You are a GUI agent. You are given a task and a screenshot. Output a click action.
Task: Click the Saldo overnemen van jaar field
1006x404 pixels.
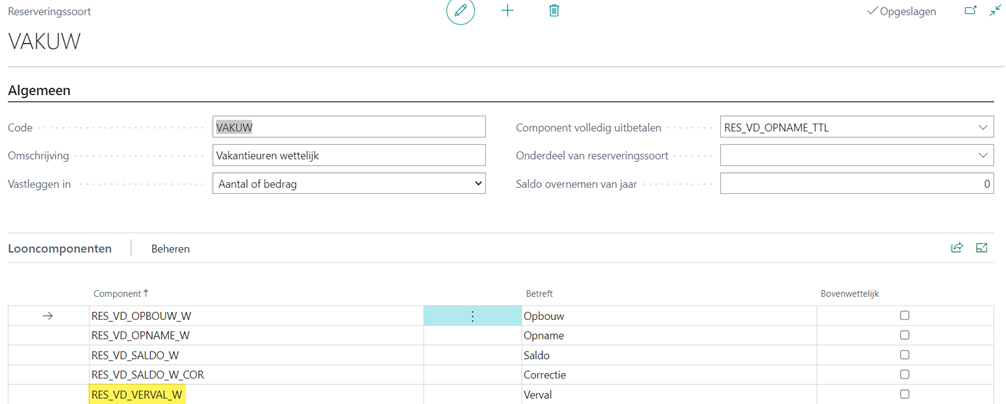[x=856, y=184]
